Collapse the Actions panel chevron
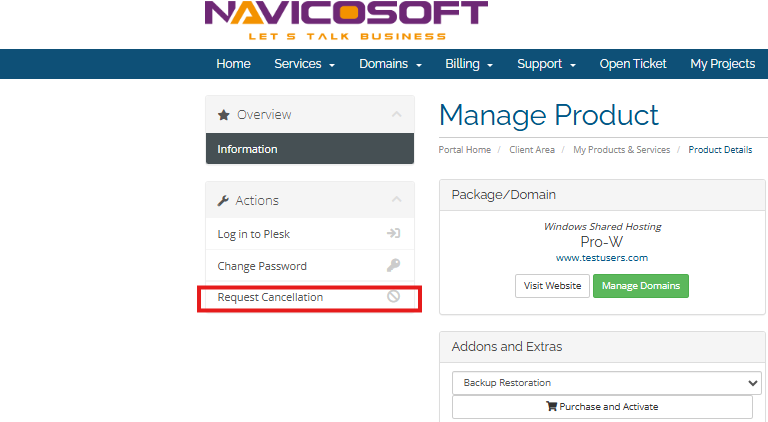Image resolution: width=768 pixels, height=422 pixels. [x=396, y=201]
